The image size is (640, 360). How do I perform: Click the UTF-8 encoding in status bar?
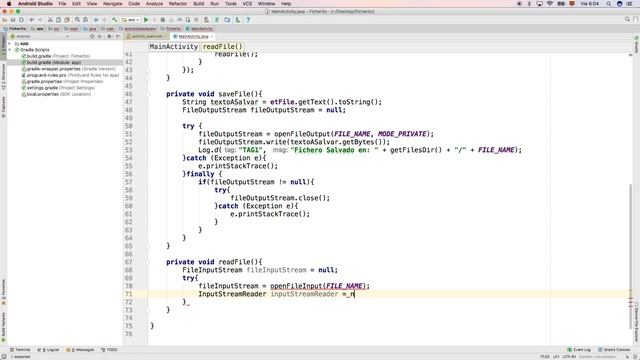tap(569, 357)
